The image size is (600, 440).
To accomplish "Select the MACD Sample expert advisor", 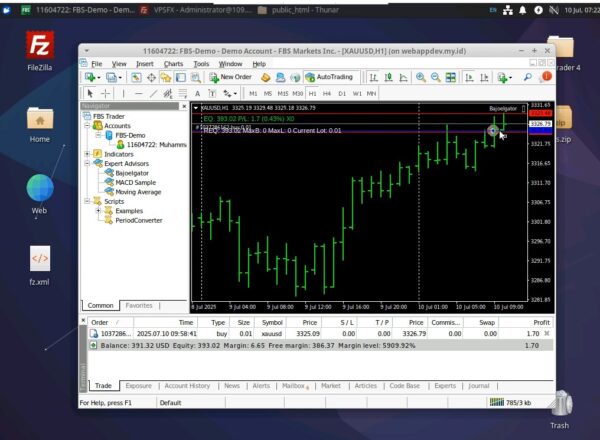I will 135,183.
